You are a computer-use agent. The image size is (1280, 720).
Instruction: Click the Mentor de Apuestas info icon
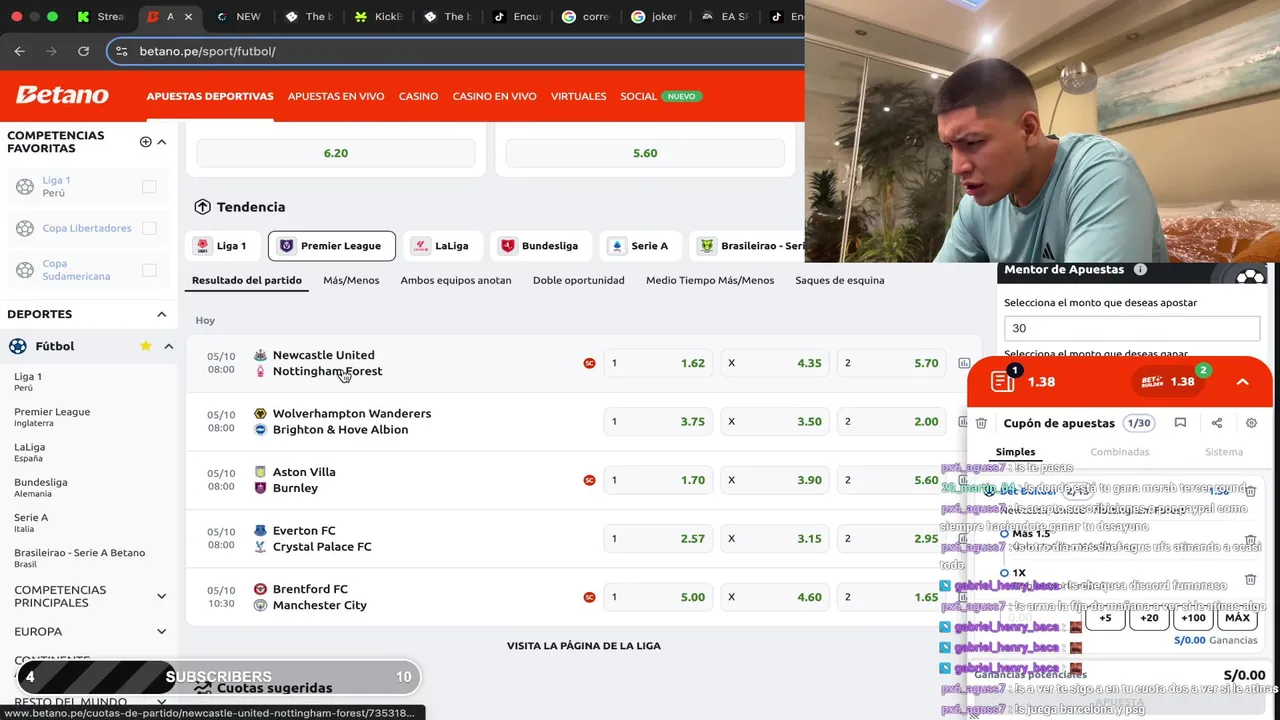tap(1140, 270)
